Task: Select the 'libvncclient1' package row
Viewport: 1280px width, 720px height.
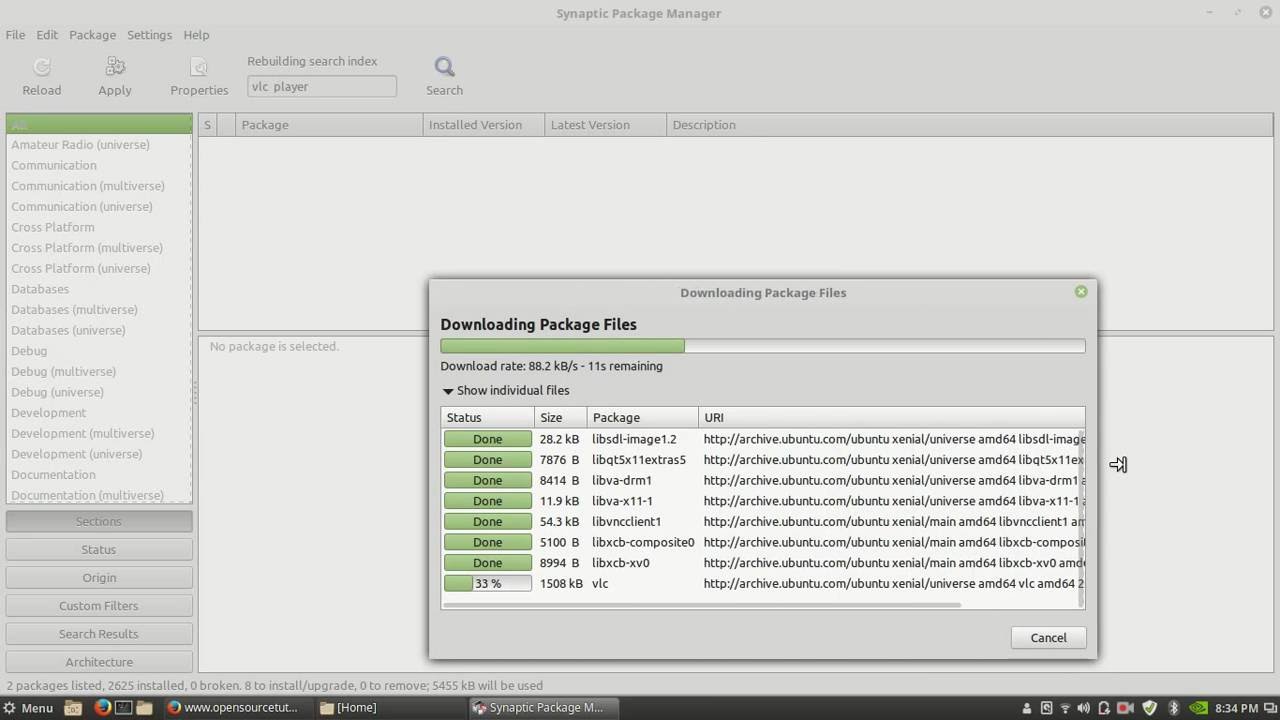Action: point(762,522)
